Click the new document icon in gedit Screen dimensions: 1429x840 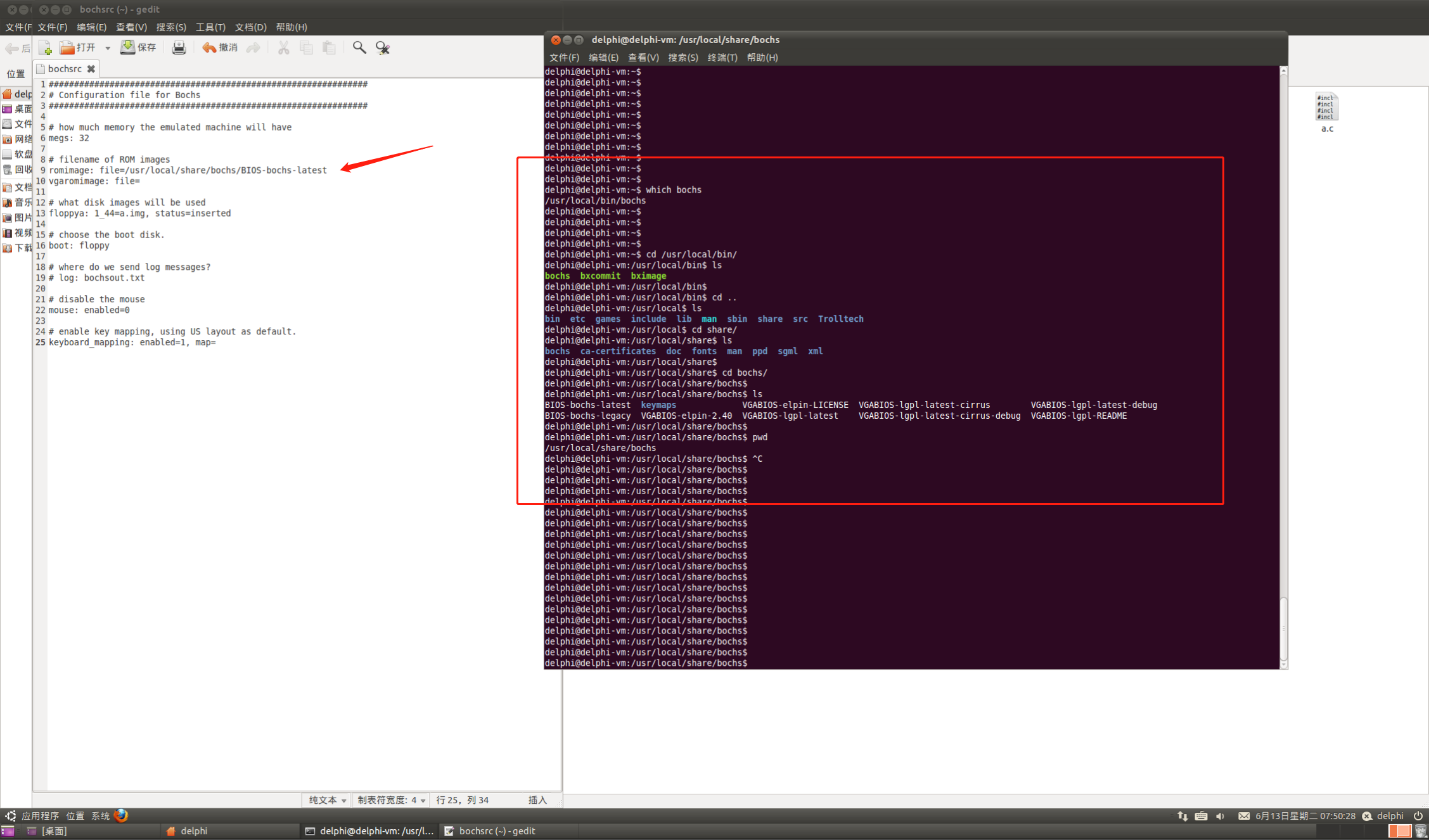click(45, 48)
